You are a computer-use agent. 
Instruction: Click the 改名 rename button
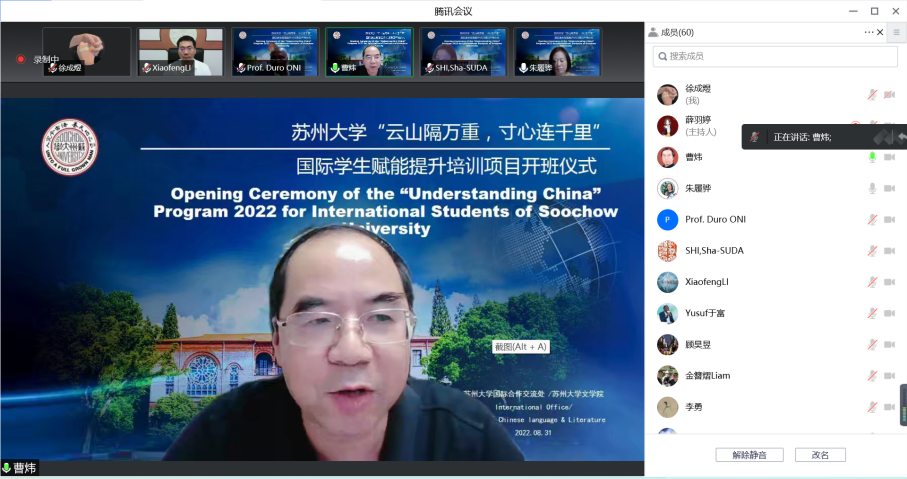820,455
